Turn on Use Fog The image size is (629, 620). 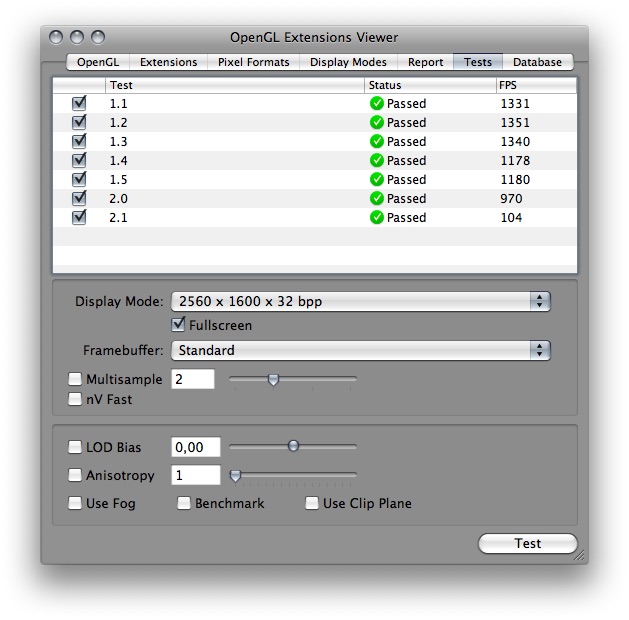coord(75,503)
